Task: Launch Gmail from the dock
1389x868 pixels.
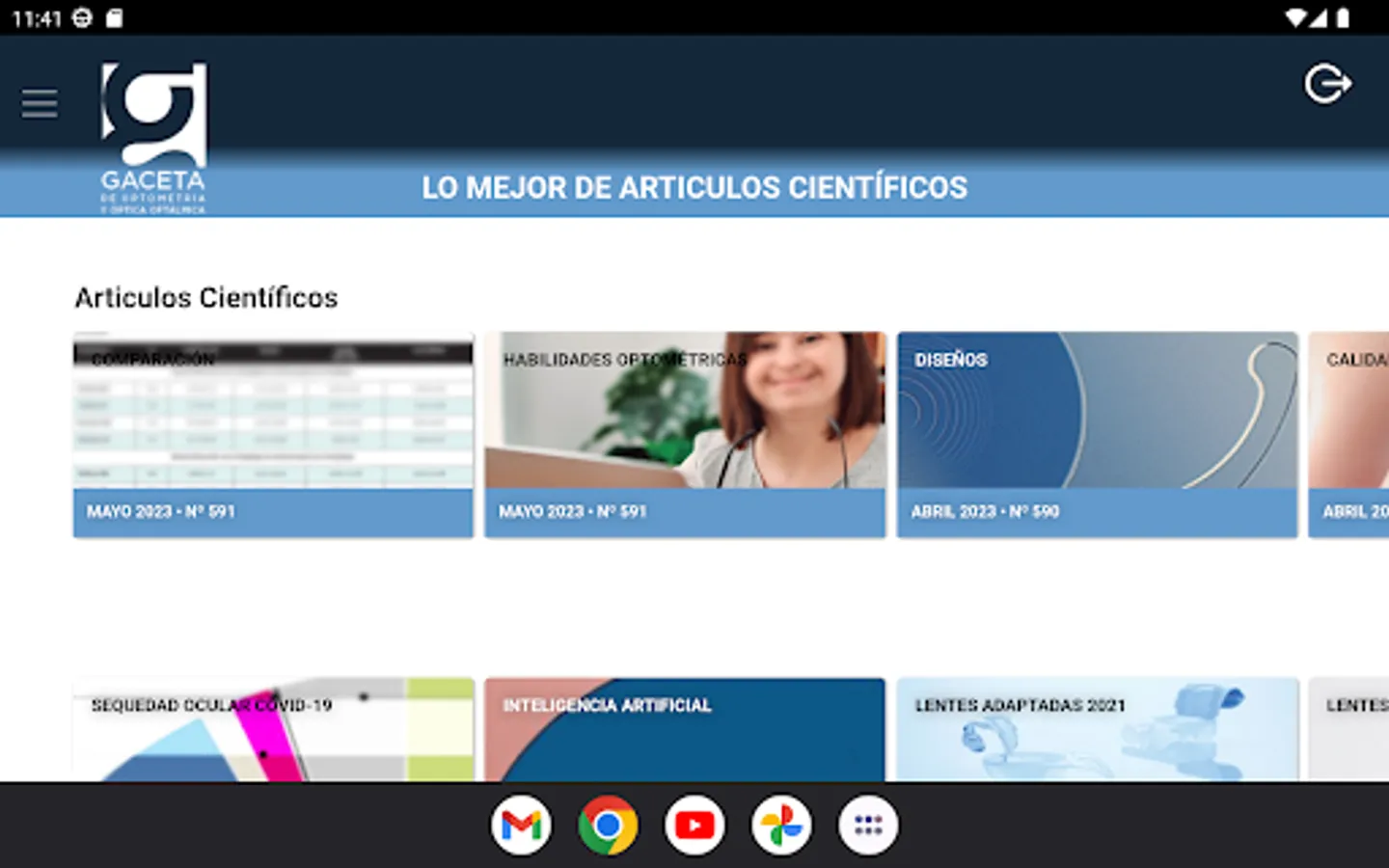Action: tap(521, 826)
